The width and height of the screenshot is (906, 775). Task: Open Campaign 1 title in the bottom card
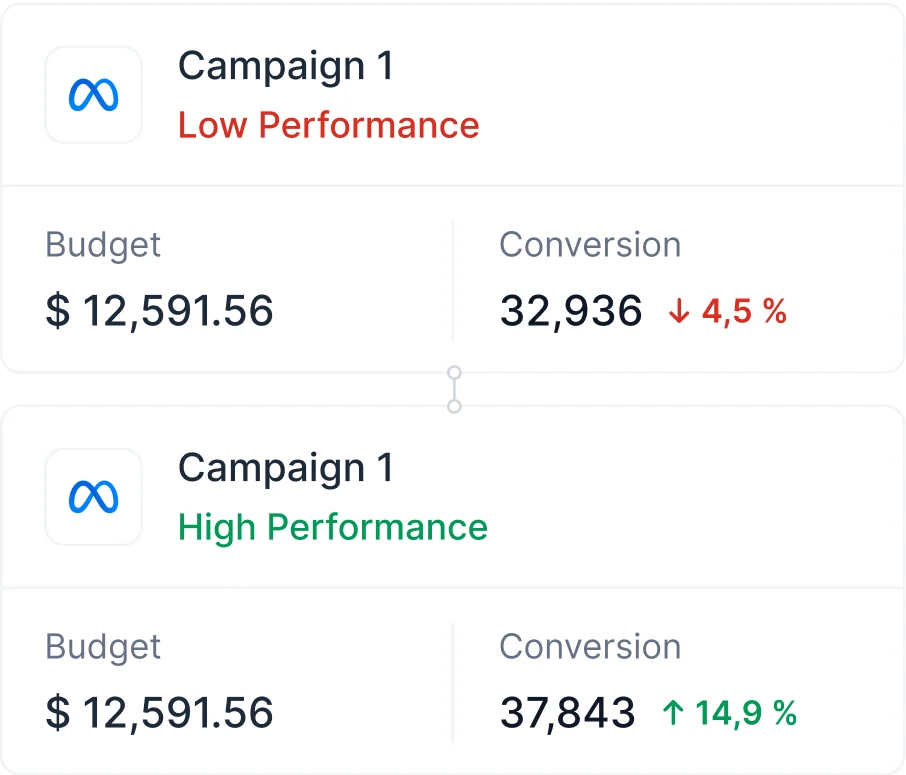tap(285, 469)
